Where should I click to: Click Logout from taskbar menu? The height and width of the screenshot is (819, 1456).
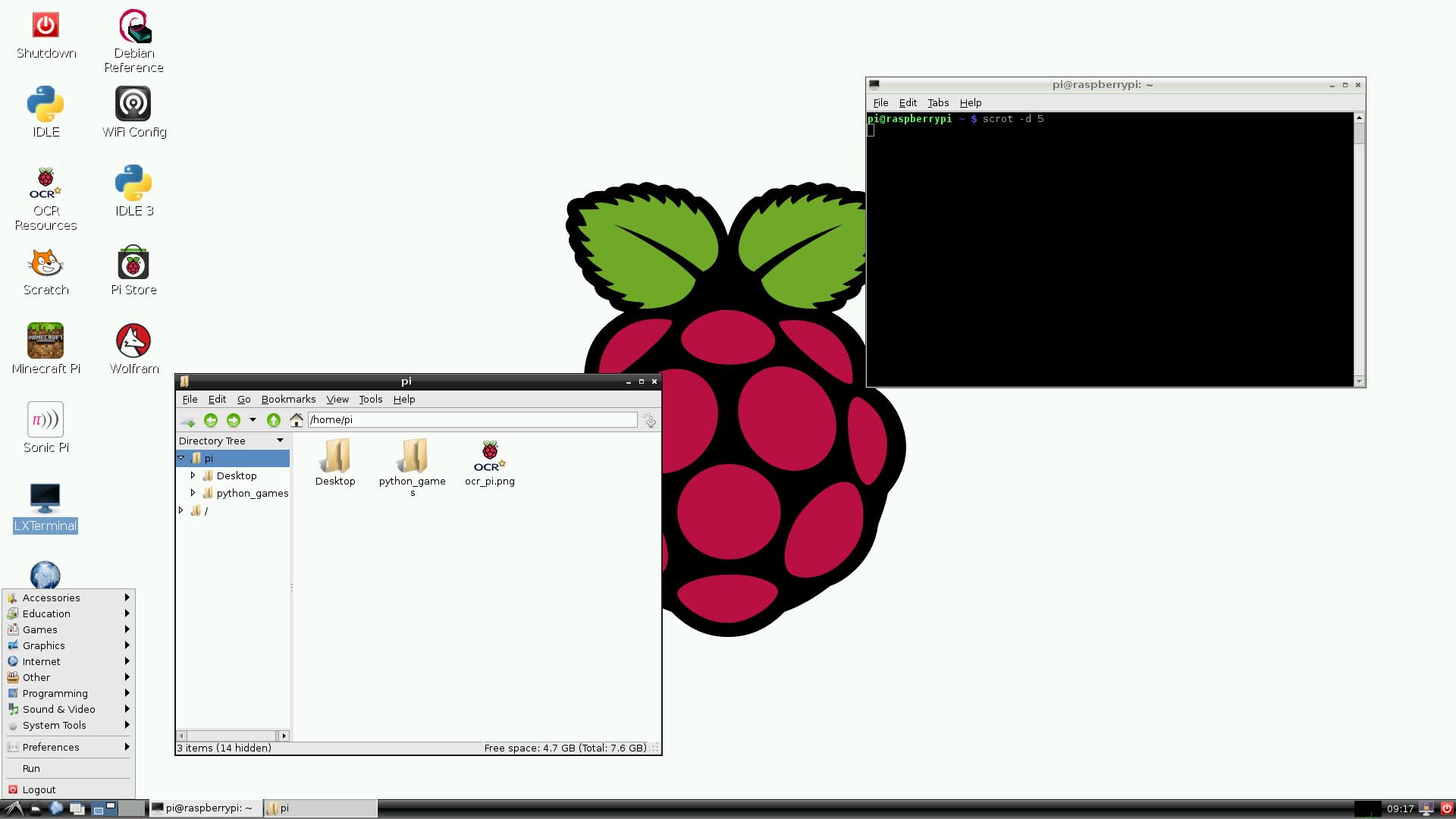point(39,789)
